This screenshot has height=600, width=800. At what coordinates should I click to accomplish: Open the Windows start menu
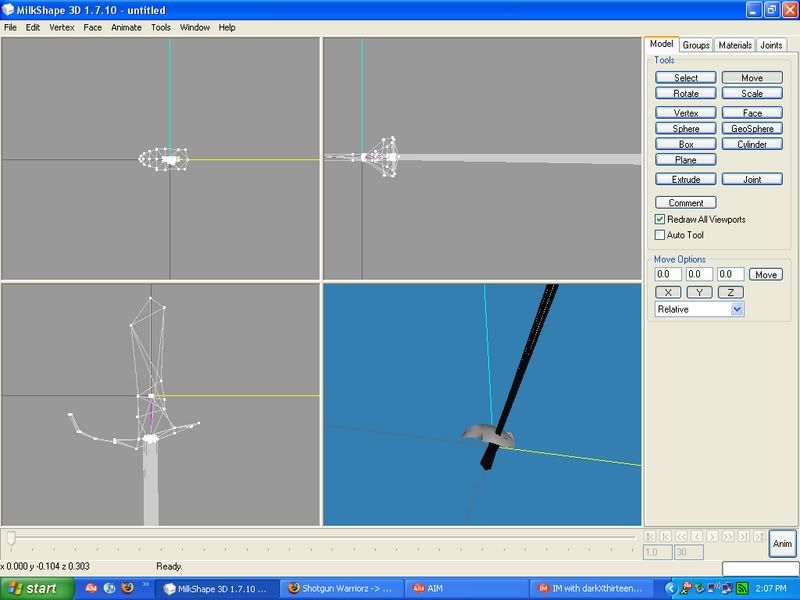pyautogui.click(x=37, y=588)
